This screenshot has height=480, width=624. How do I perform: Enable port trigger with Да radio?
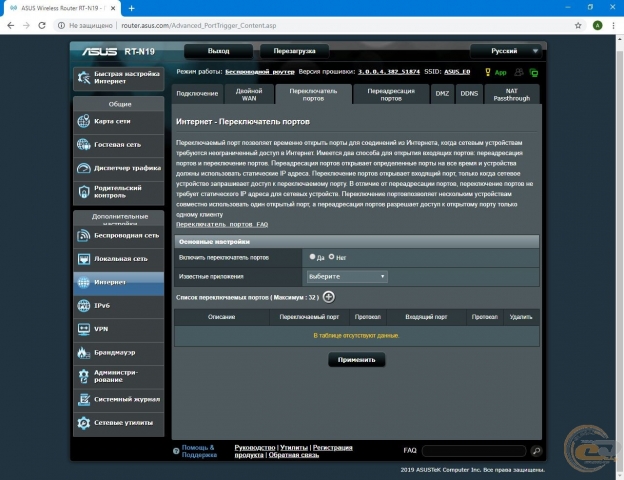pos(312,257)
